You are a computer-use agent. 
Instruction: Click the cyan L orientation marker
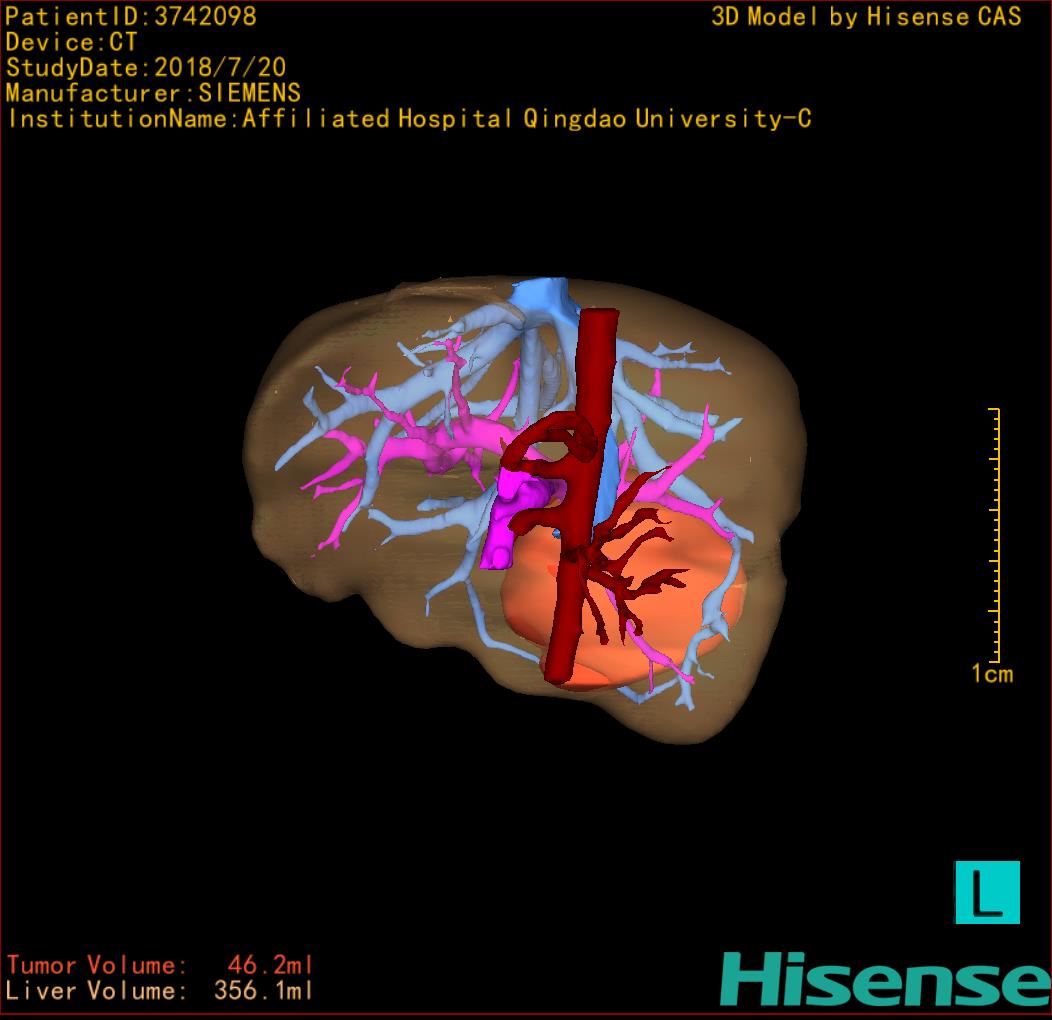click(987, 892)
